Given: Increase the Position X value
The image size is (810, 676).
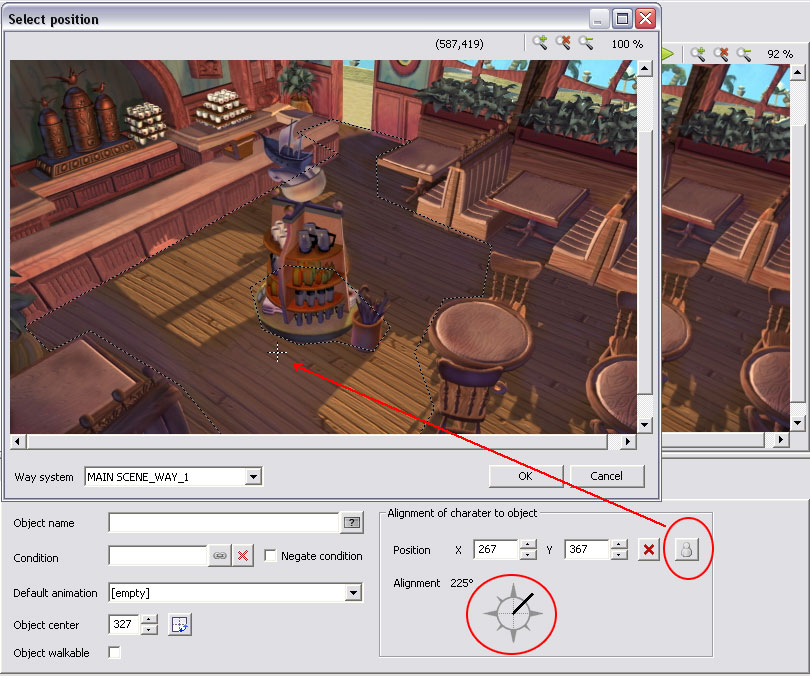Looking at the screenshot, I should [x=527, y=545].
